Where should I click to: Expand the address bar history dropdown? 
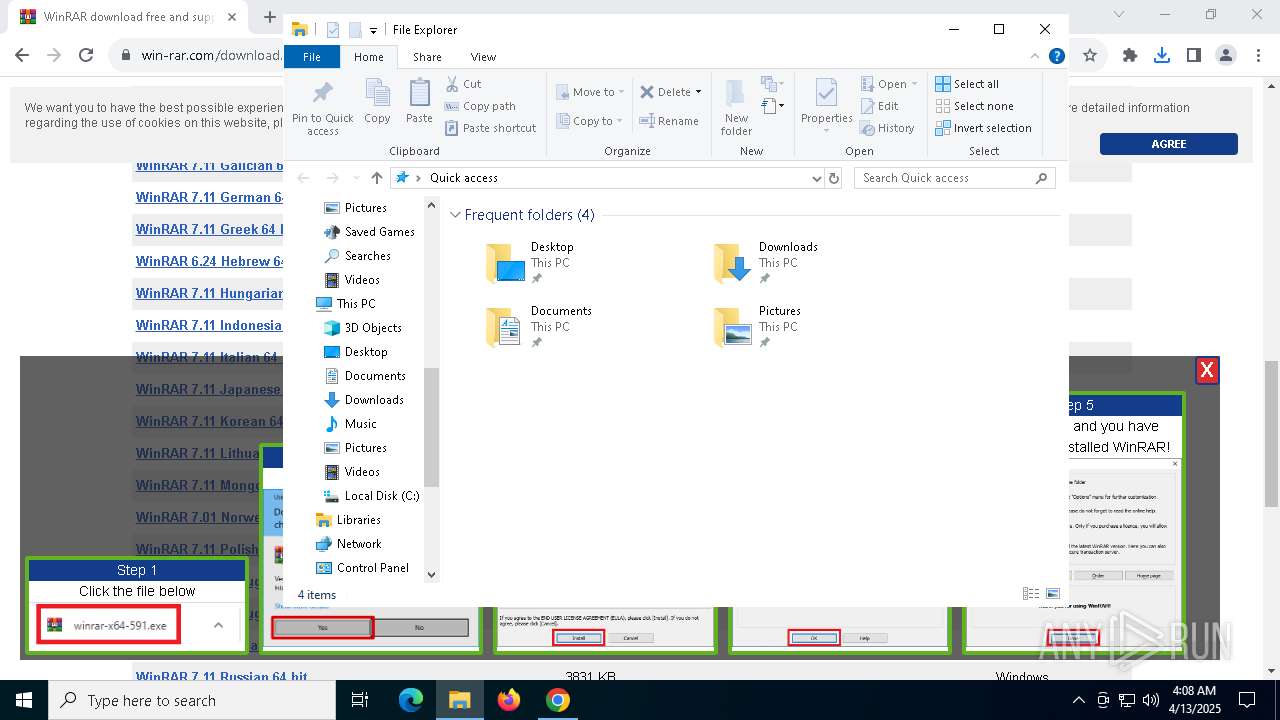817,178
